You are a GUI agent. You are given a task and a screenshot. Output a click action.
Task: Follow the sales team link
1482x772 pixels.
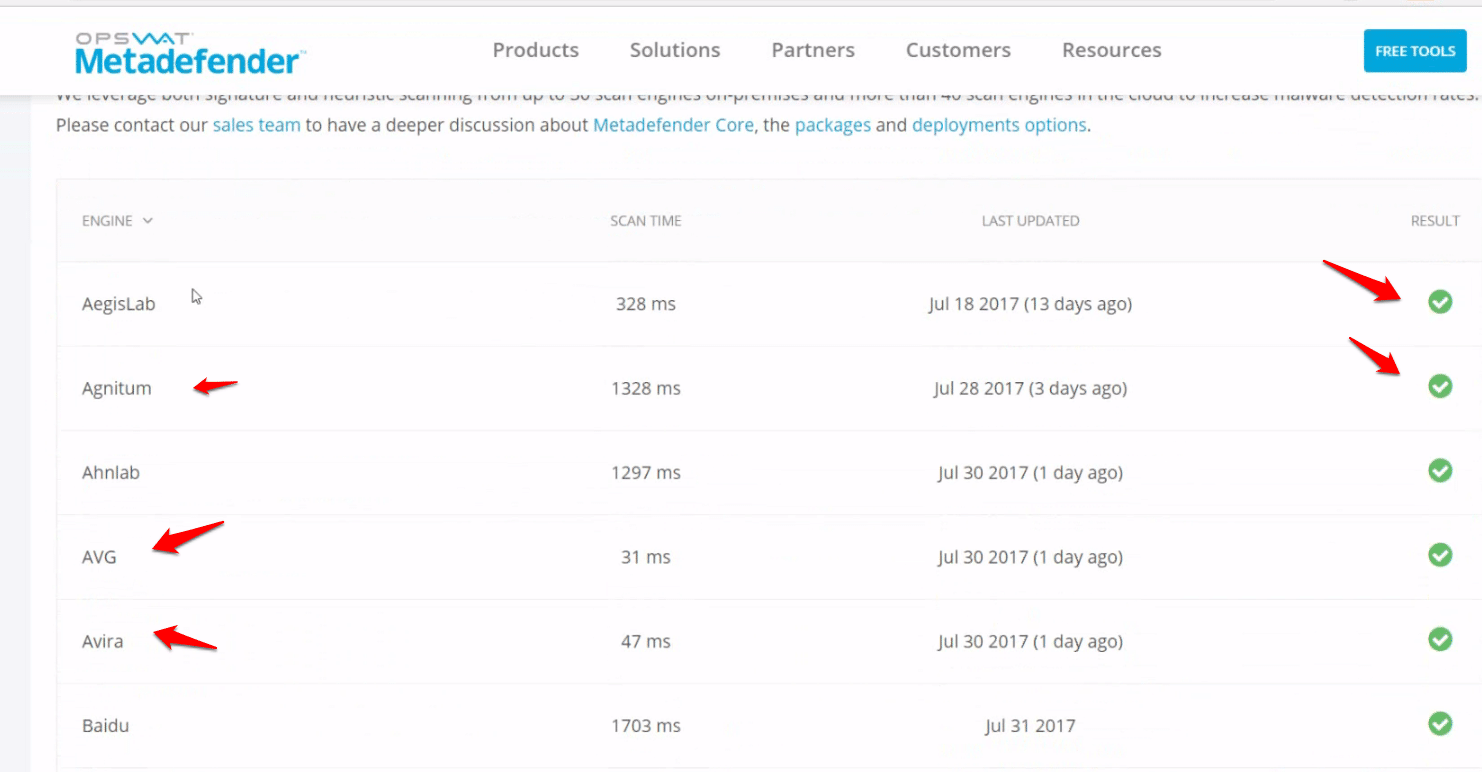(x=257, y=126)
